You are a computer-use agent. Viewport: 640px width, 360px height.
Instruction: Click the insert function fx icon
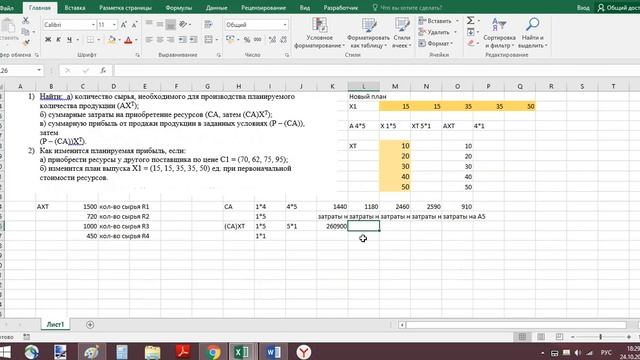[x=103, y=71]
